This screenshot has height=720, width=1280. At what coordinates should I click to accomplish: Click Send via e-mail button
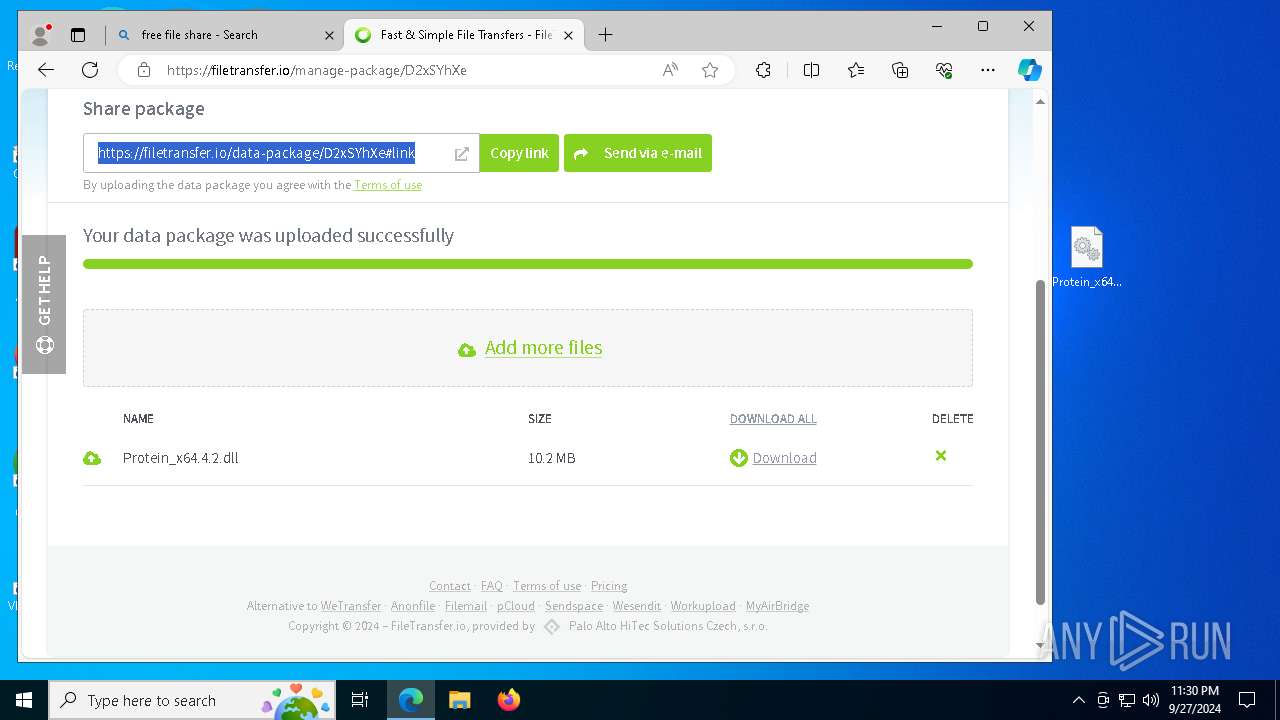(638, 153)
